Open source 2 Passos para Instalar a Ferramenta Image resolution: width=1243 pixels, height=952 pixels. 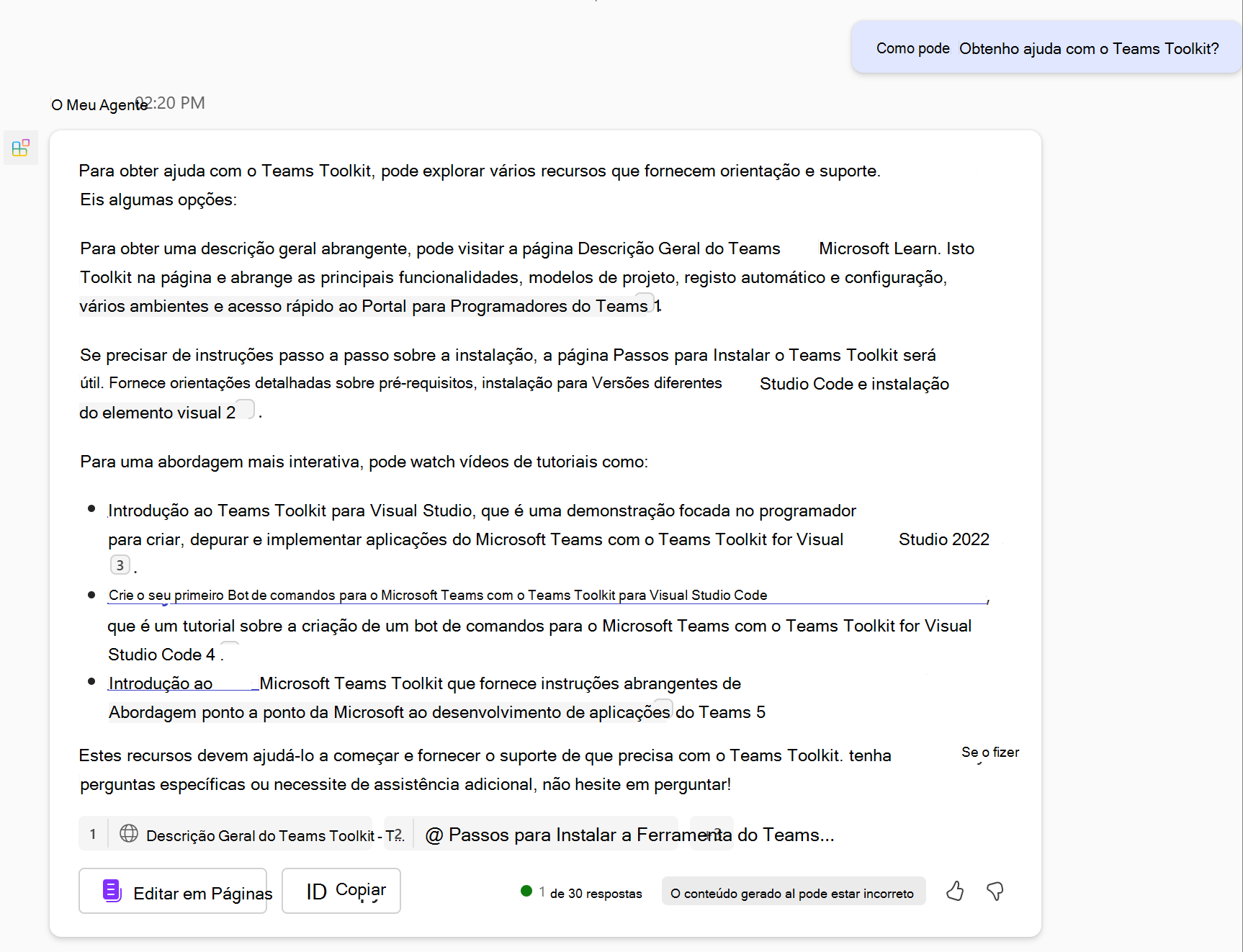pyautogui.click(x=531, y=834)
